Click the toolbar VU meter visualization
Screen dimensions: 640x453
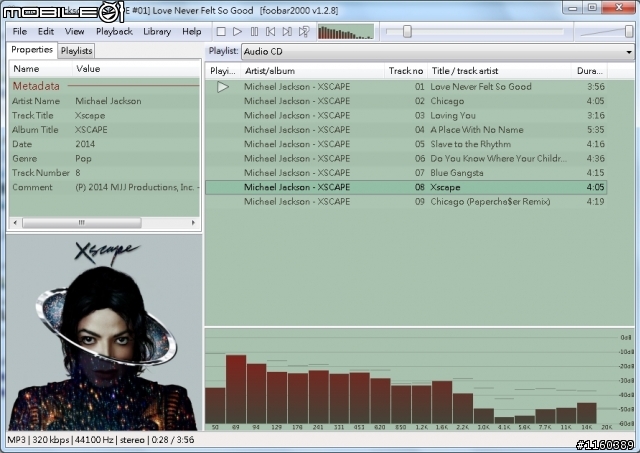[x=346, y=32]
